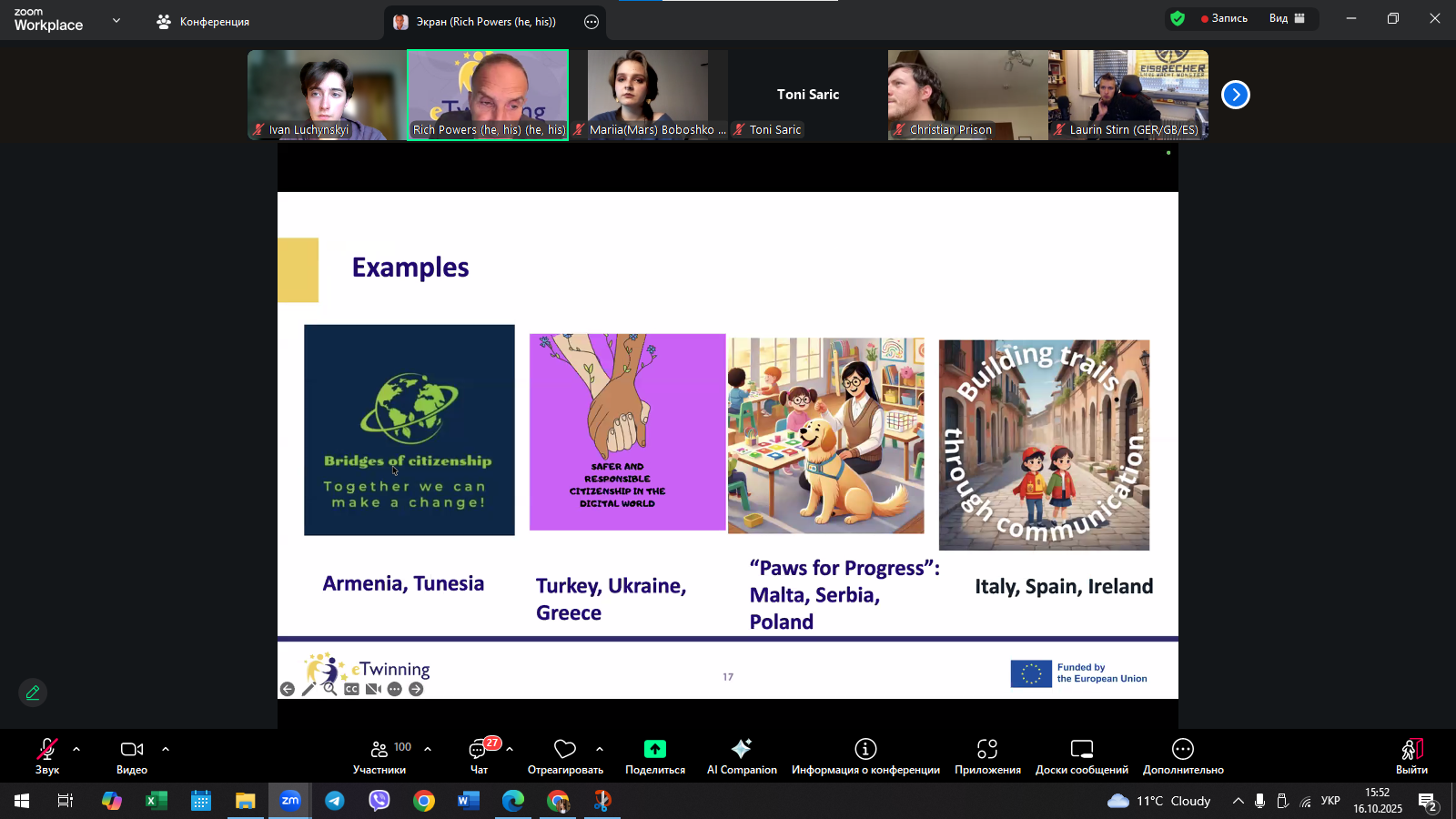
Task: Open meeting information (Информация о конференции)
Action: pyautogui.click(x=865, y=755)
